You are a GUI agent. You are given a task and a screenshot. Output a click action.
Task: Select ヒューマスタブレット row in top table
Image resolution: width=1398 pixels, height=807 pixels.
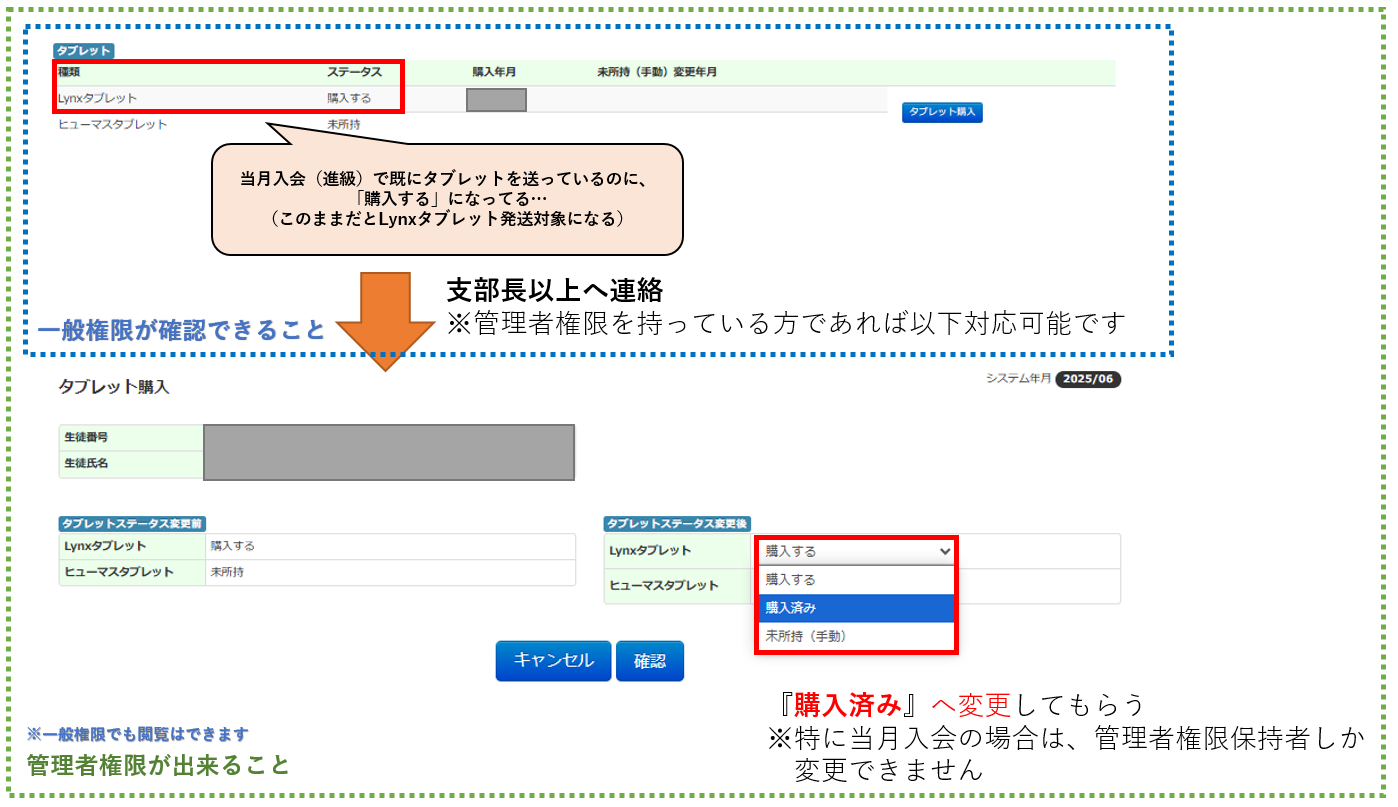(x=113, y=125)
